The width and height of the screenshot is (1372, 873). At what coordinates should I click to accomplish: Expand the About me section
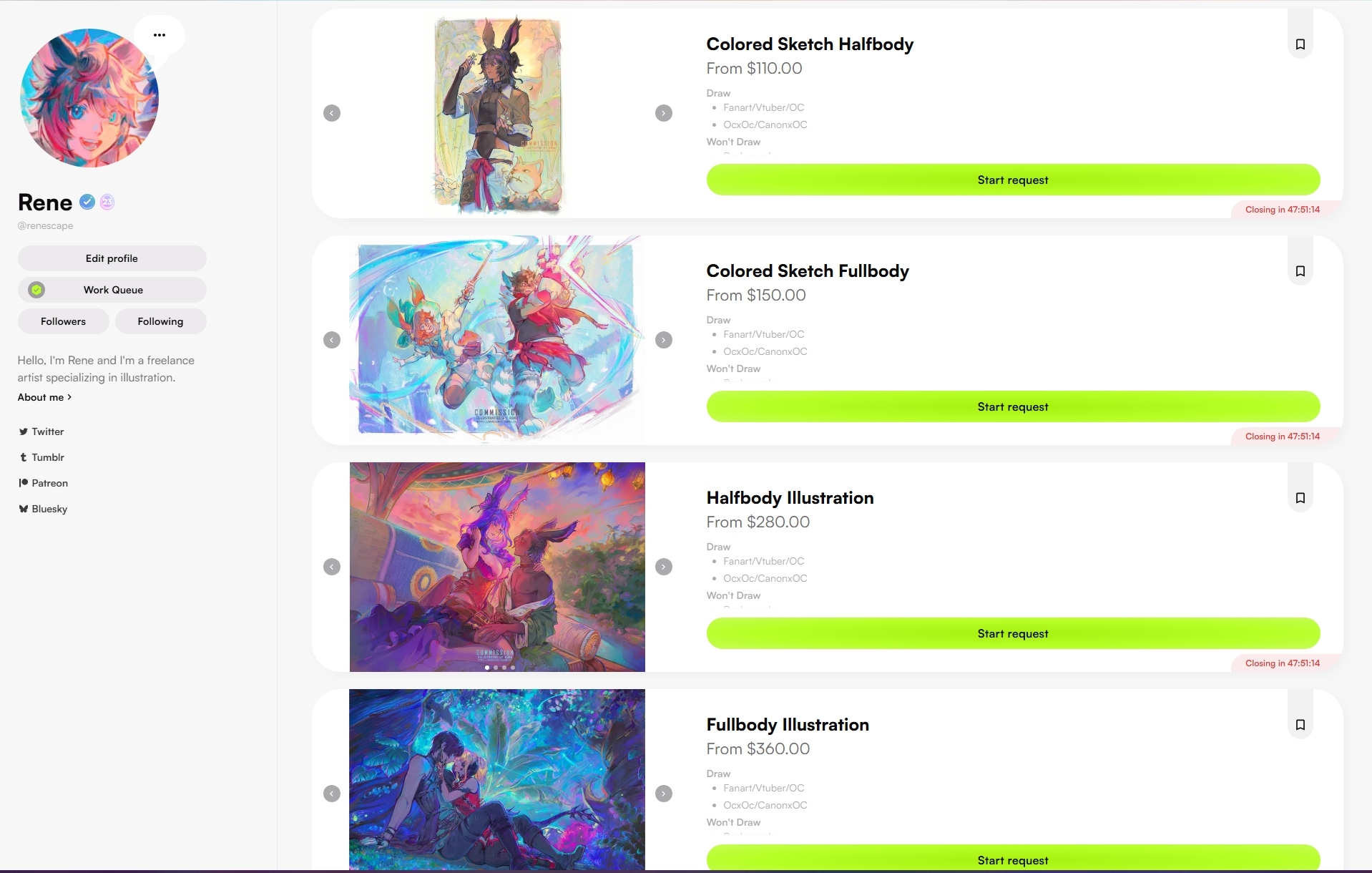44,397
